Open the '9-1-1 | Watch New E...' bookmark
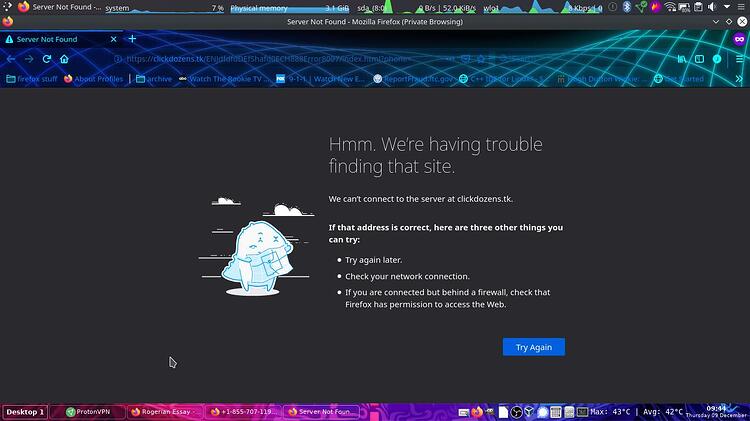This screenshot has width=750, height=421. (320, 79)
